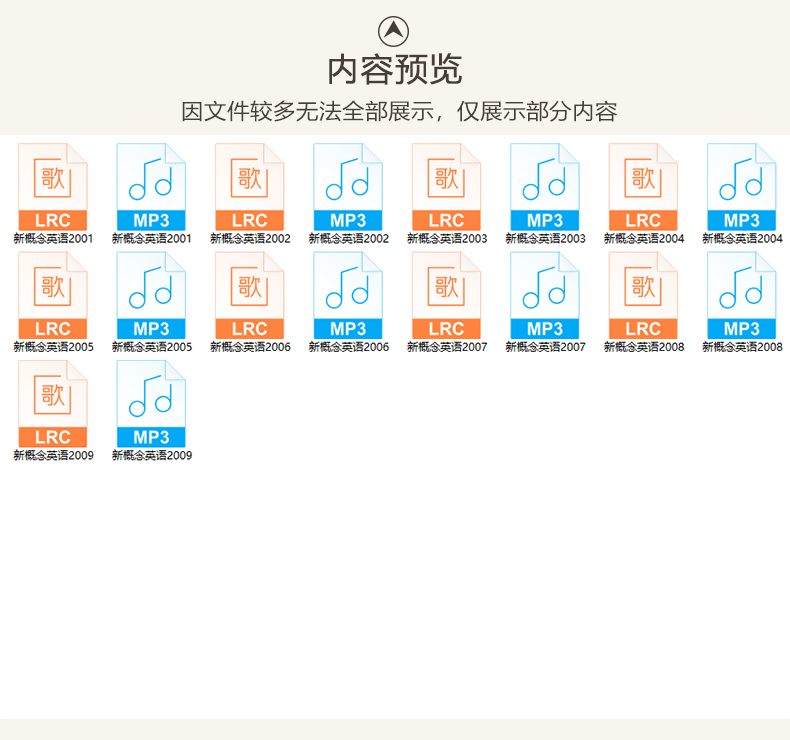The image size is (790, 740).
Task: Select the MP3 icon for 新概念英语2006
Action: click(348, 295)
